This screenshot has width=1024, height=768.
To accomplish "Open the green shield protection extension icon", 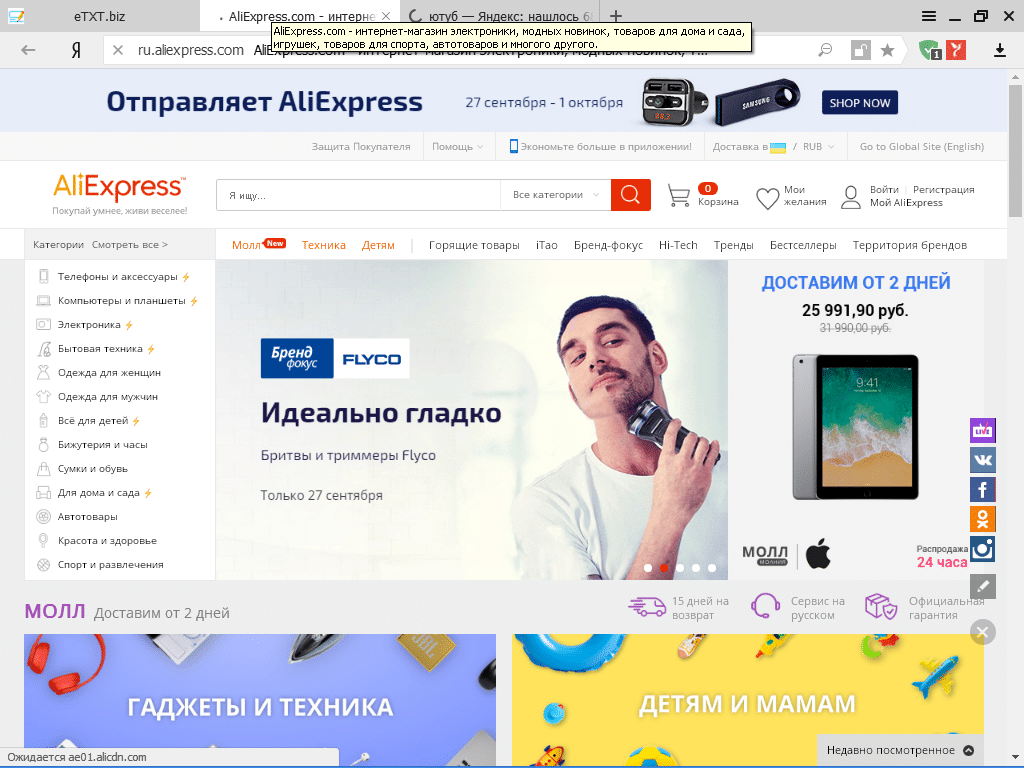I will pyautogui.click(x=929, y=50).
